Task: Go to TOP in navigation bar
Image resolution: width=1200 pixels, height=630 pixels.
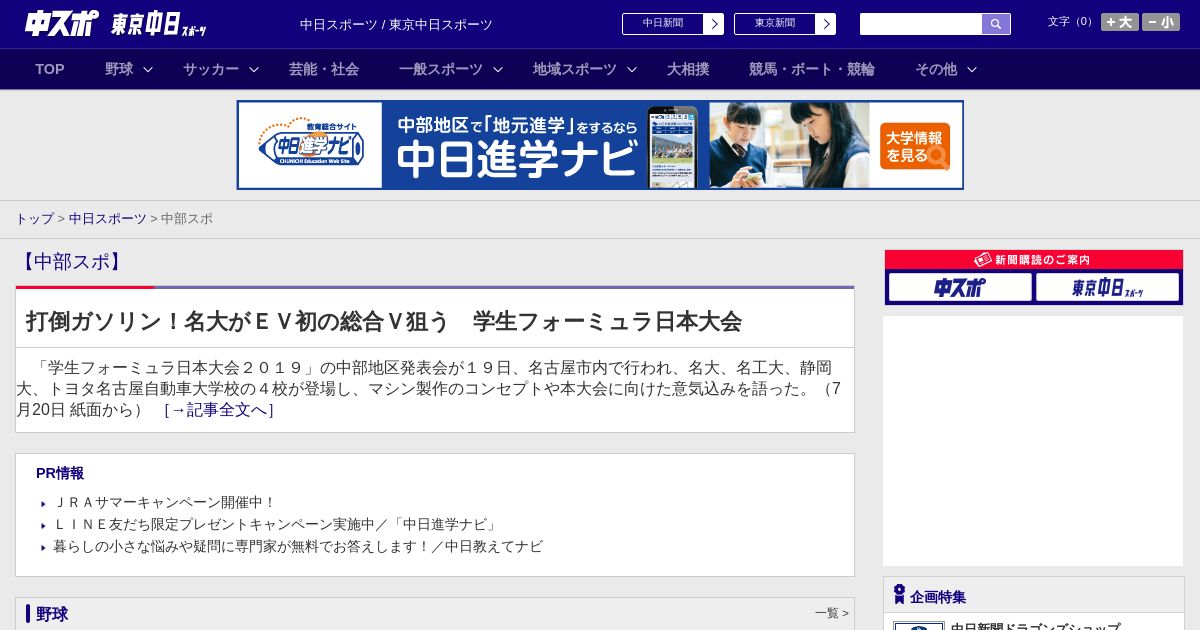Action: 50,69
